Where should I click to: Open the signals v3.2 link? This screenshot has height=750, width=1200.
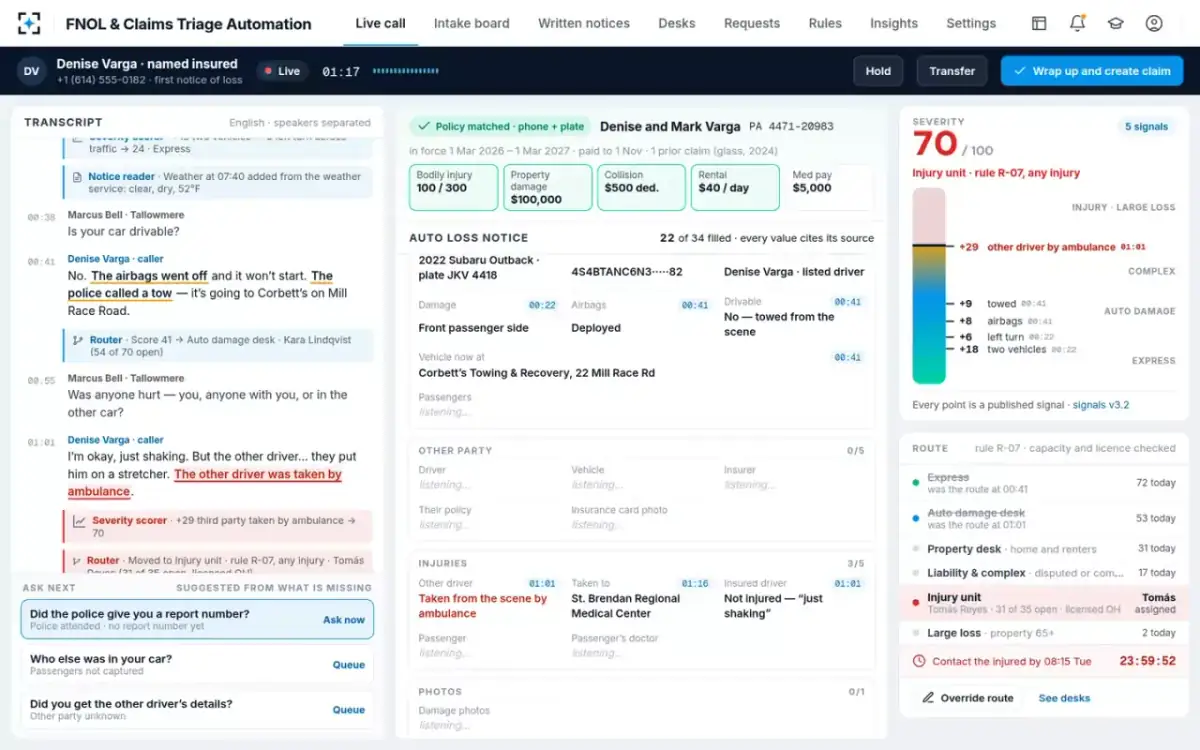click(x=1101, y=405)
